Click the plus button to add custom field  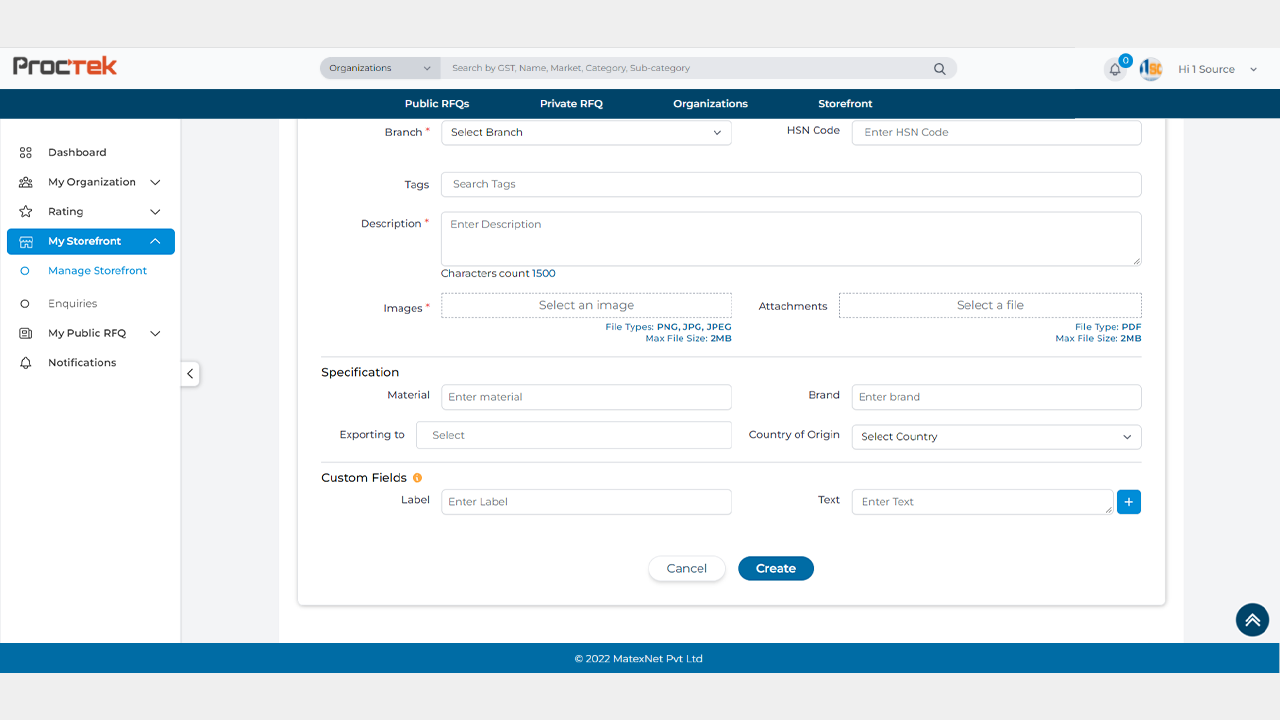pyautogui.click(x=1128, y=502)
